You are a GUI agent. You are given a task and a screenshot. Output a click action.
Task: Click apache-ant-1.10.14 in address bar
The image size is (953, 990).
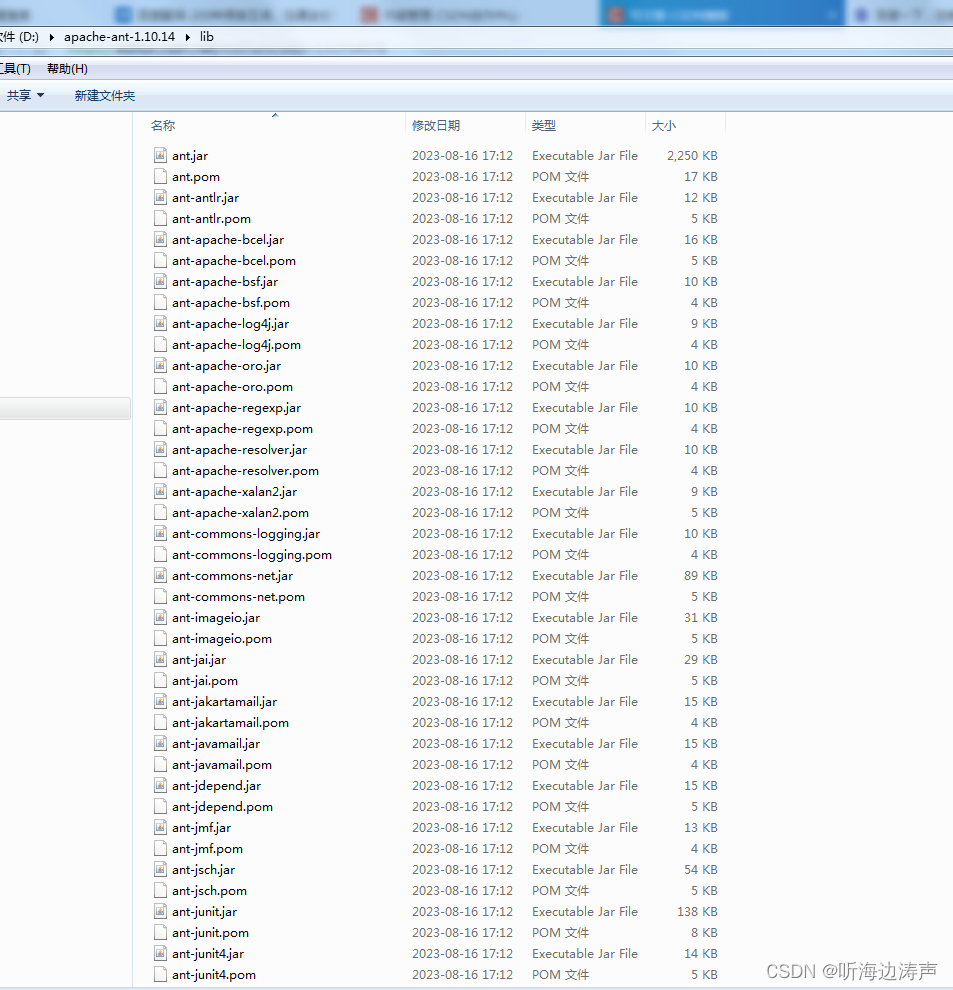click(119, 37)
